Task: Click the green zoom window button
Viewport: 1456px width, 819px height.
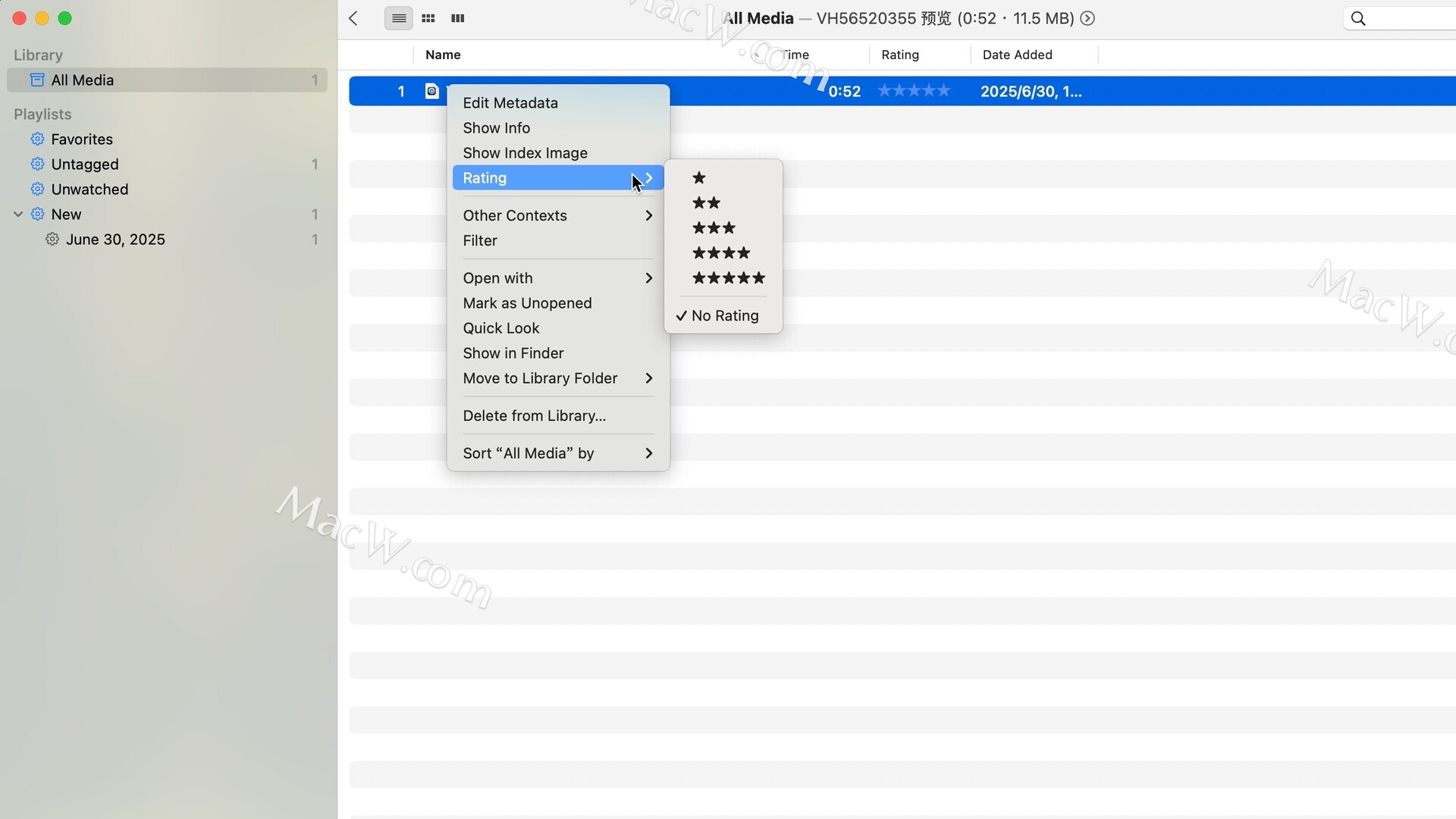Action: 65,18
